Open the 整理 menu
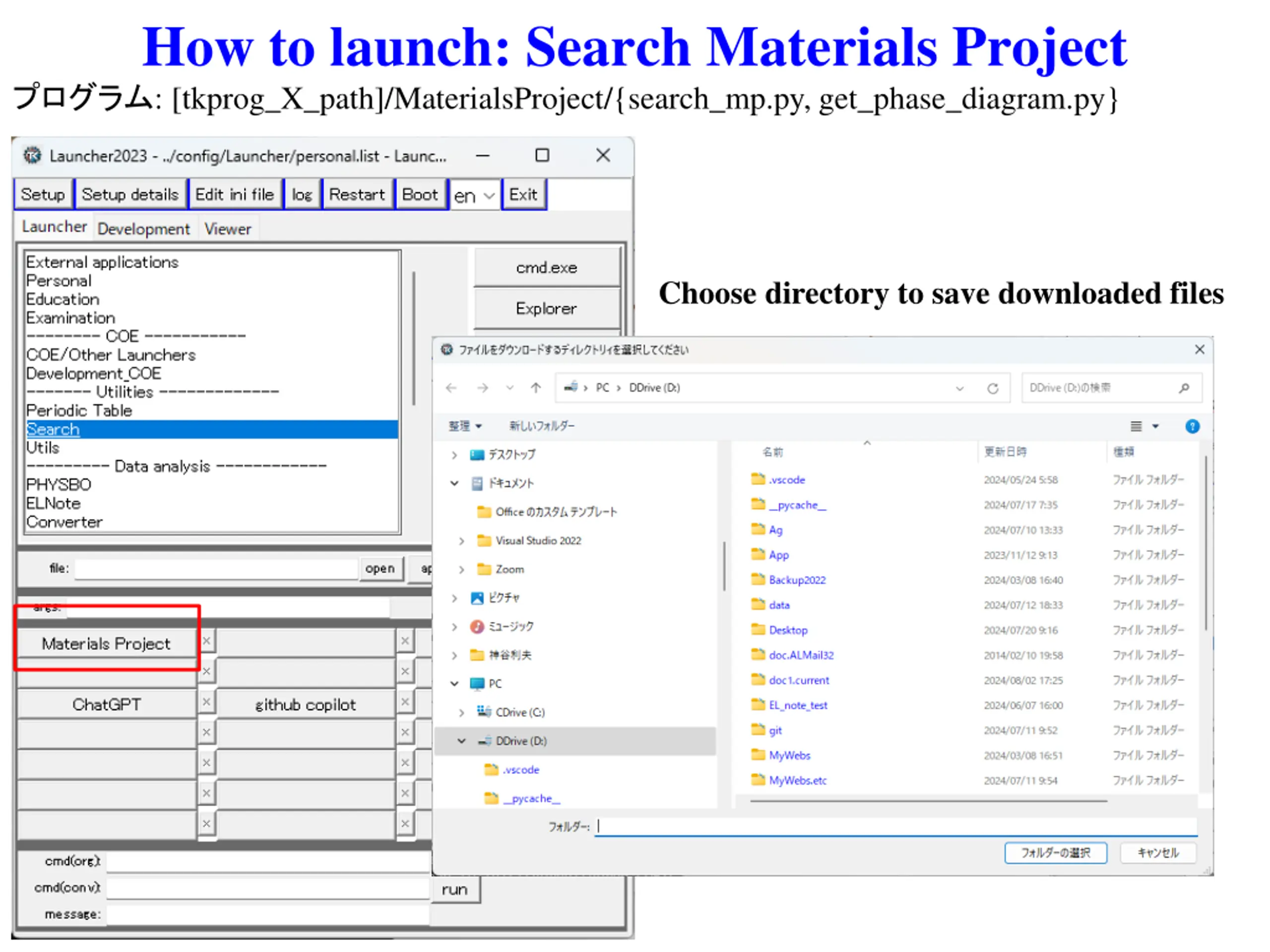Viewport: 1270px width, 952px height. pos(465,426)
